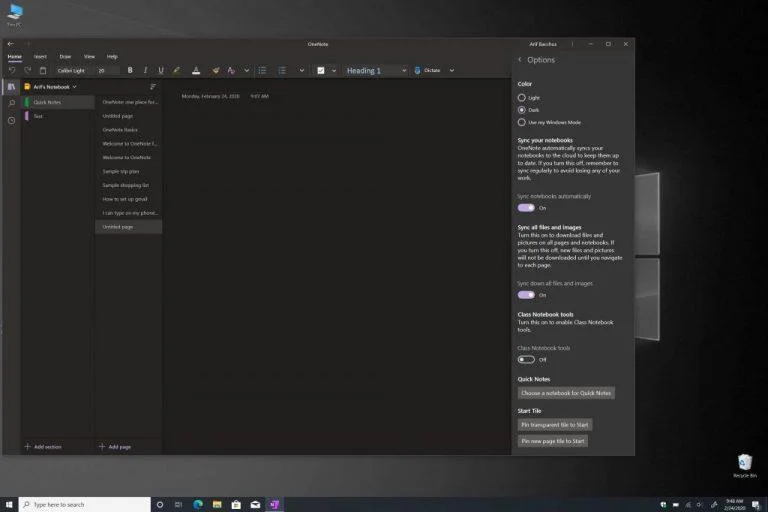Select the Quick Notes section

coord(59,102)
